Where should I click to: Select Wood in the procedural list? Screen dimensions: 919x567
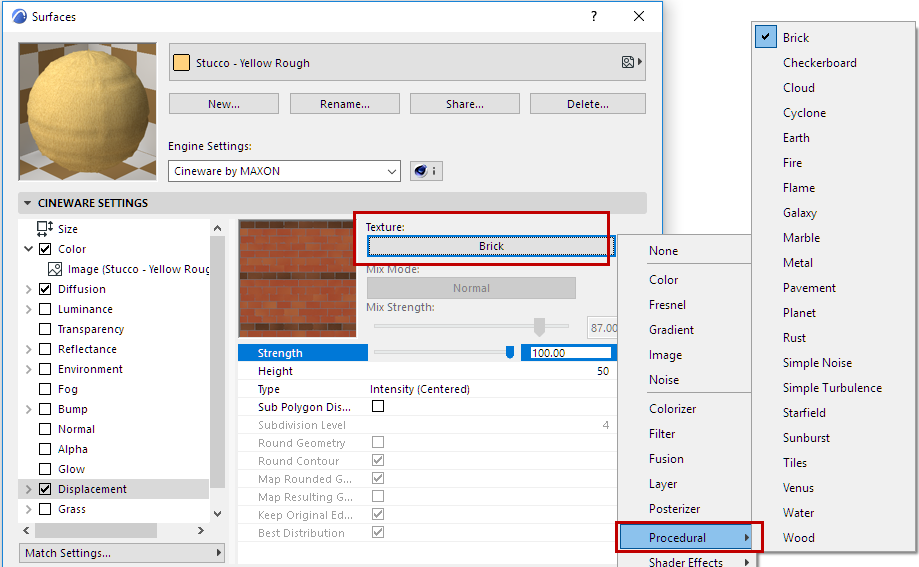coord(798,537)
